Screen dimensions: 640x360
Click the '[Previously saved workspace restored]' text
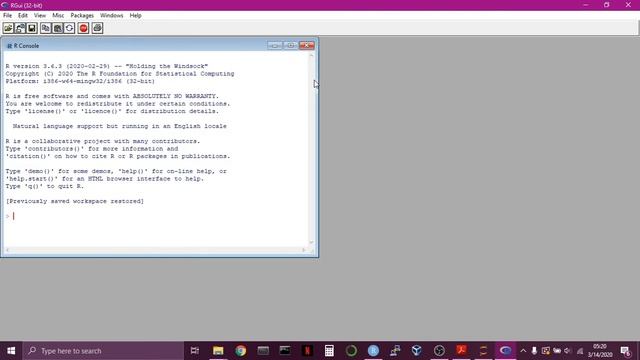pos(75,201)
